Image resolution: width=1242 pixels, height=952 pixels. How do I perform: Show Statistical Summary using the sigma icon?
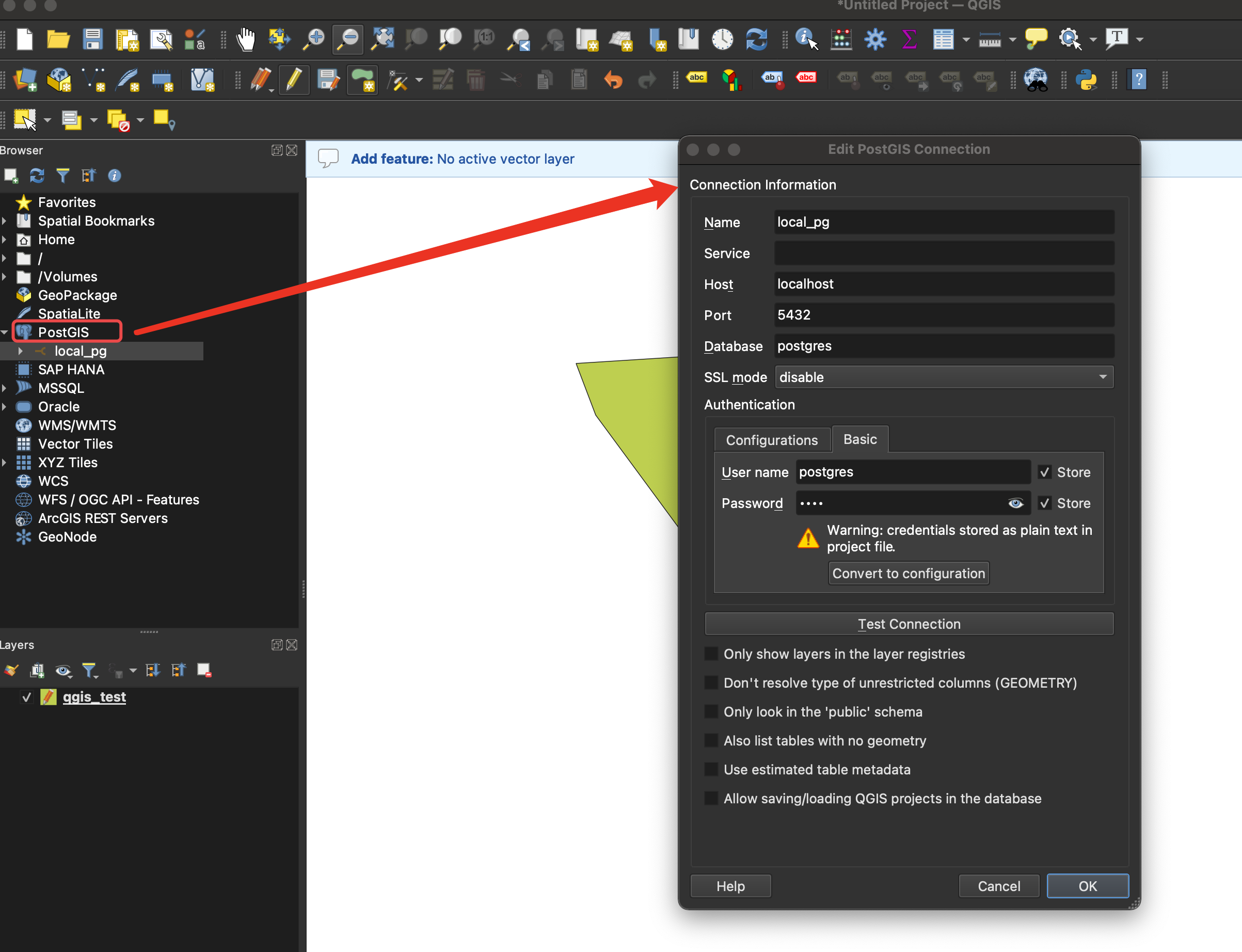909,39
